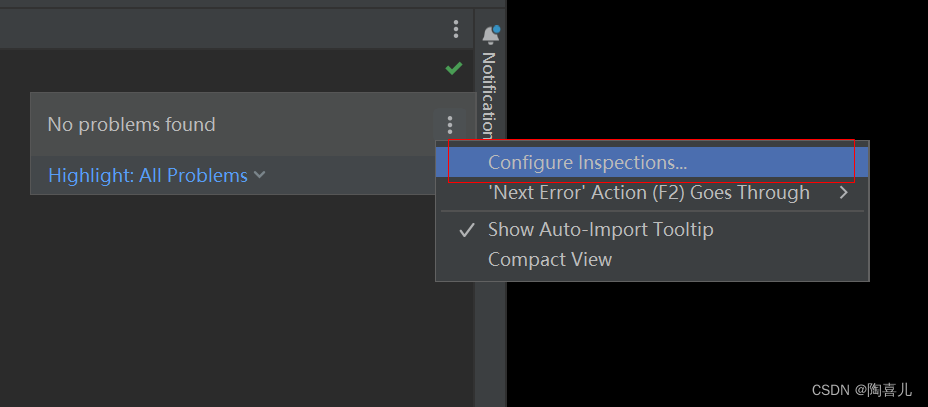Open the three-dot options menu above the editor

pyautogui.click(x=455, y=29)
